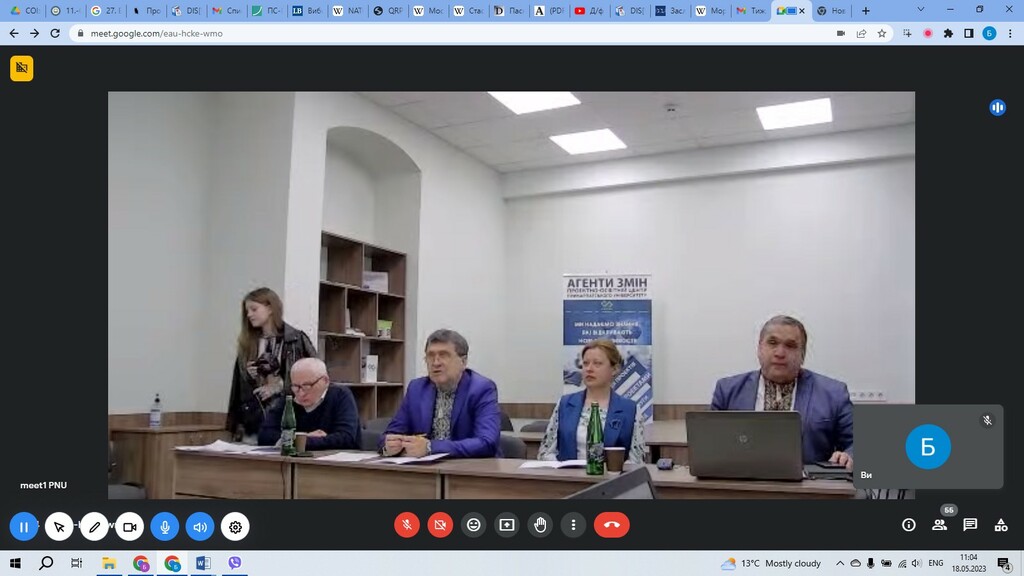Open the in-call chat panel
The image size is (1024, 576).
(970, 524)
